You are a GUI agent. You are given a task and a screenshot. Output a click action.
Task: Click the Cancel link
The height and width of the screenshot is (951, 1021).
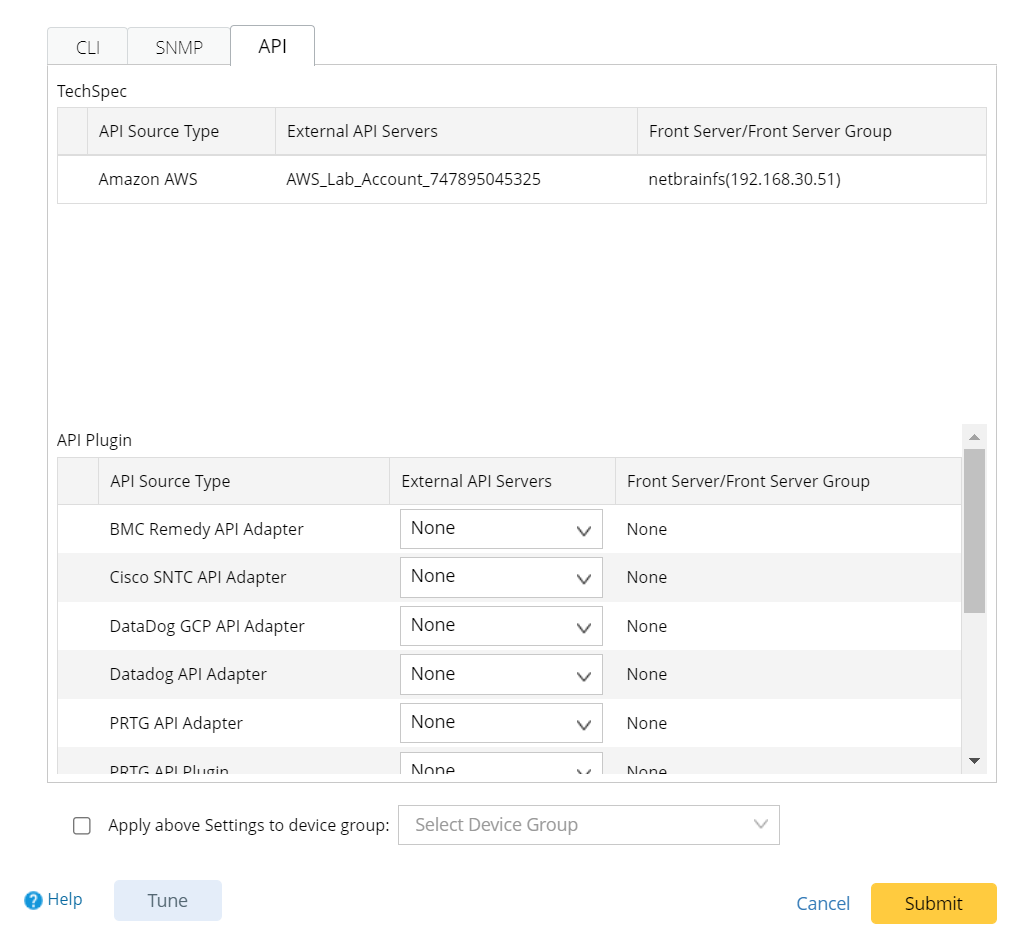coord(823,904)
